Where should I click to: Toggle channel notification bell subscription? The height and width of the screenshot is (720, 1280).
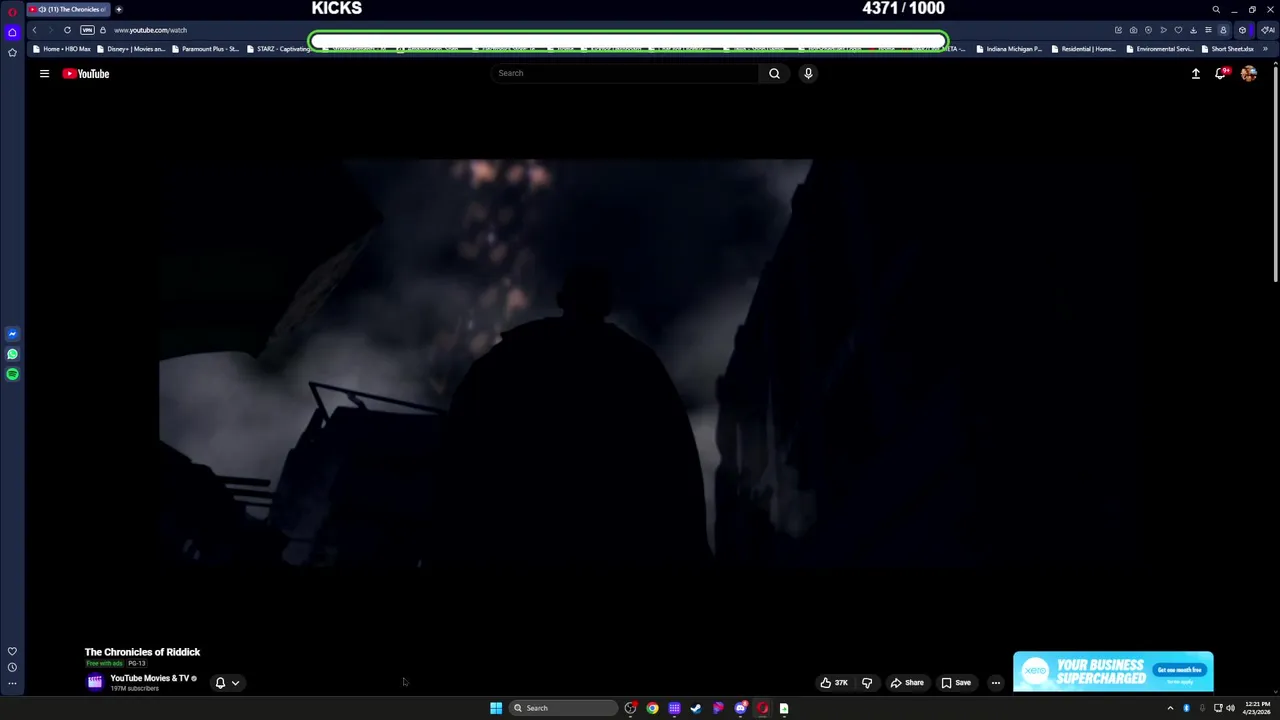[x=220, y=683]
